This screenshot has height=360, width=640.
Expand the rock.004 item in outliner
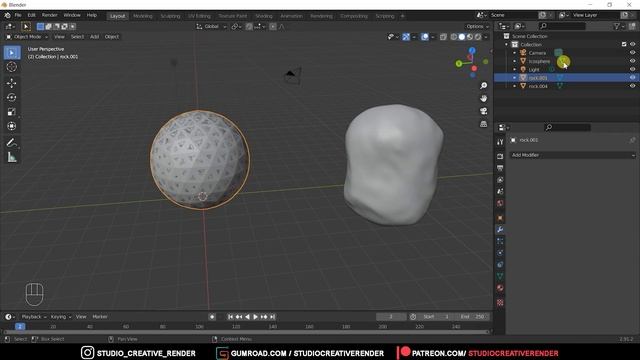tap(514, 86)
